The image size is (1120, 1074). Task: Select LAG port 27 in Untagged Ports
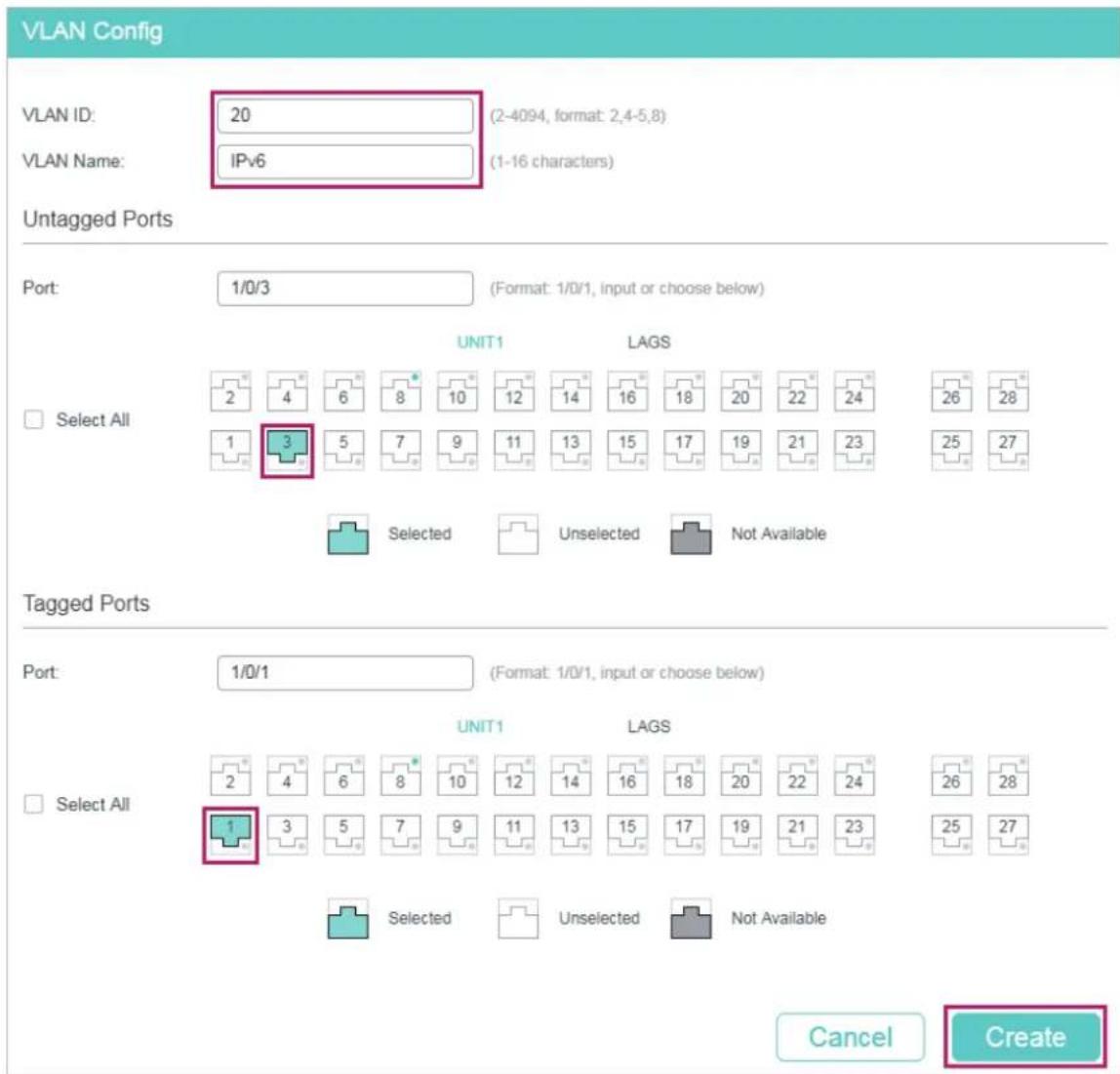tap(1008, 451)
